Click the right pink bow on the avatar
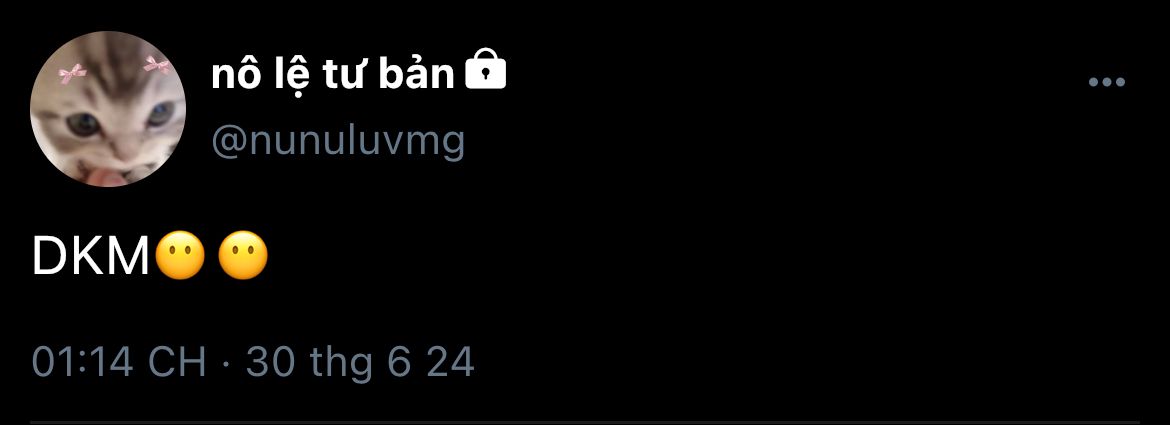This screenshot has height=425, width=1170. pos(157,65)
